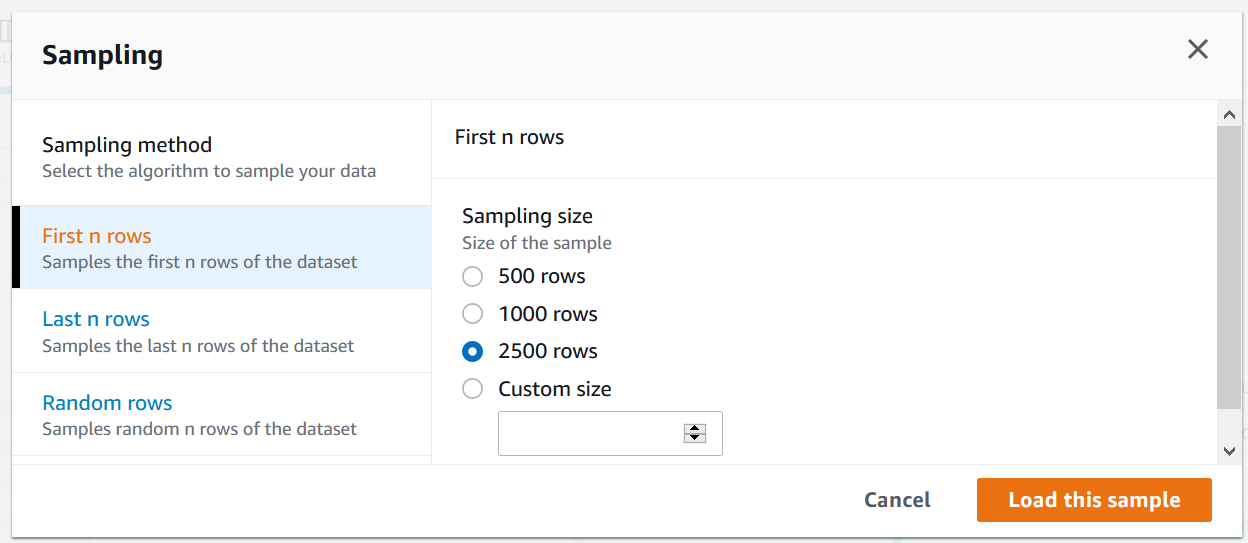Click the Sampling size label
Screen dimensions: 1248x543
click(x=527, y=216)
